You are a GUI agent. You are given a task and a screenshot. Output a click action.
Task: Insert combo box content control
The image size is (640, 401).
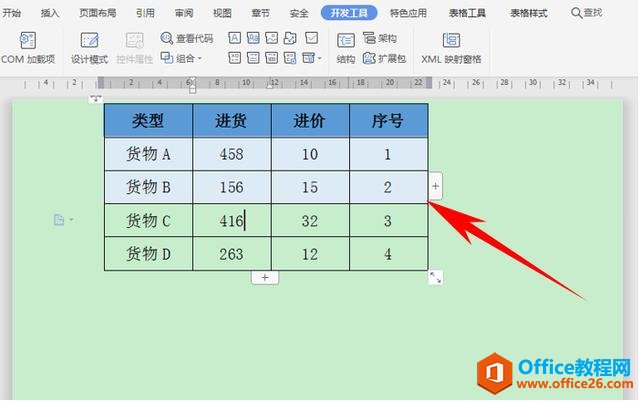(x=234, y=58)
